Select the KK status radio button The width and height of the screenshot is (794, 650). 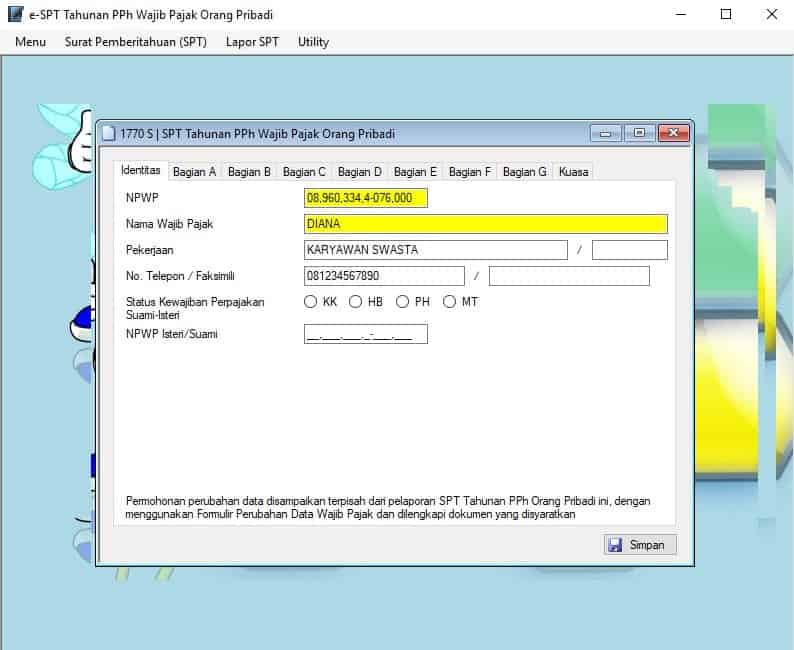[x=310, y=302]
